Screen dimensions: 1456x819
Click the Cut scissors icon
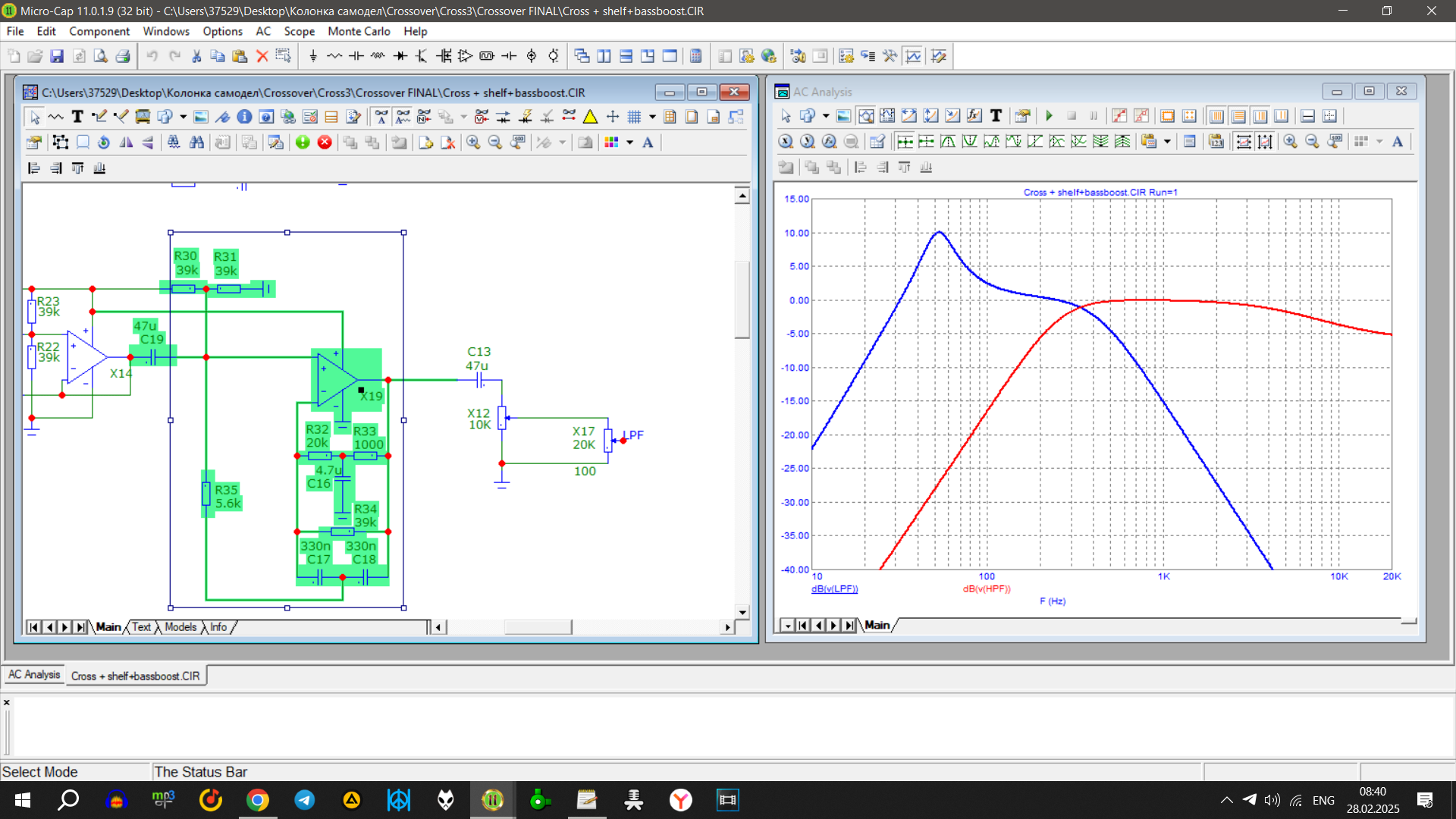196,56
